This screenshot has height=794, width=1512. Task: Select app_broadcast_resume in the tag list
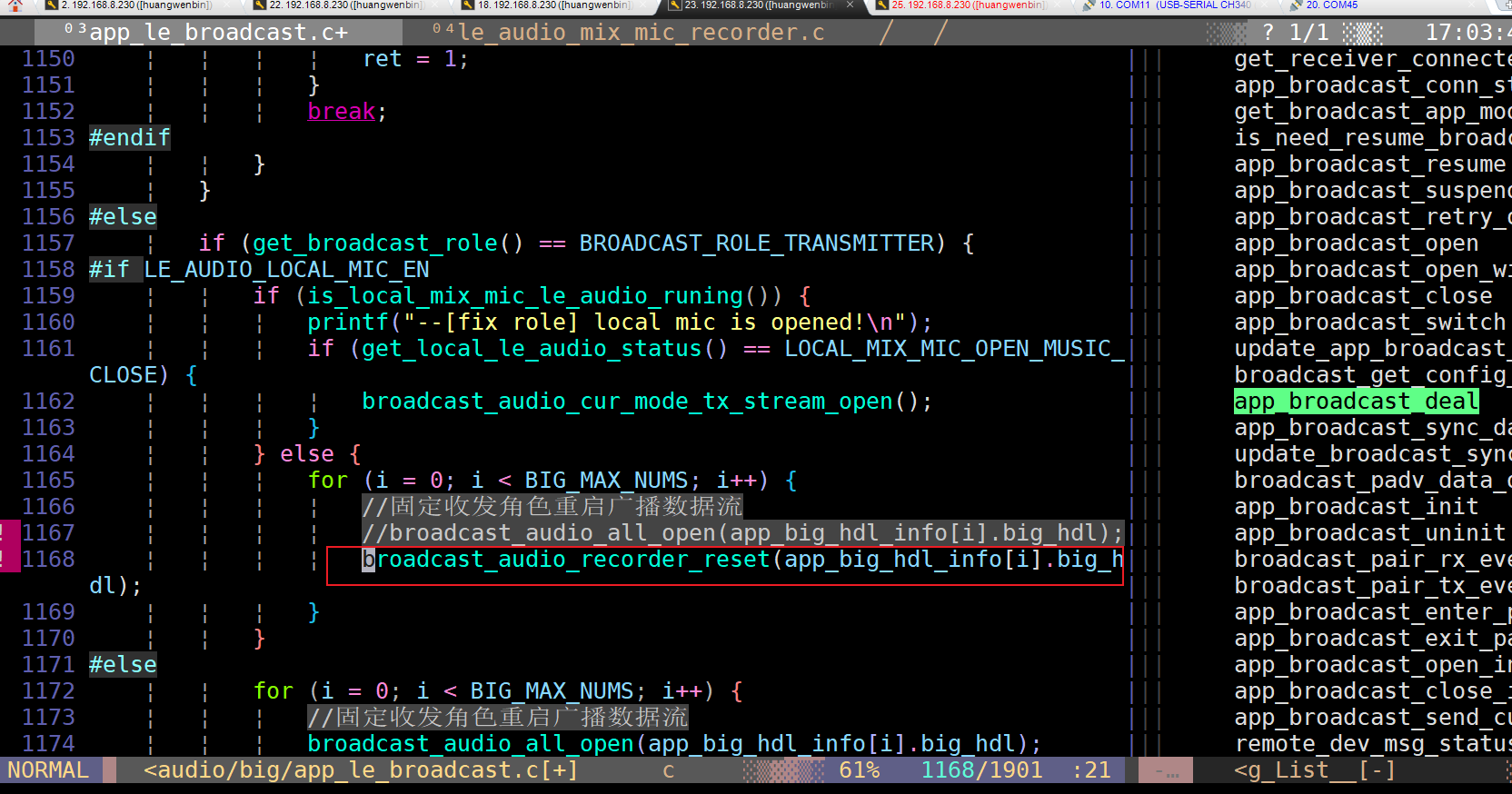(1369, 164)
